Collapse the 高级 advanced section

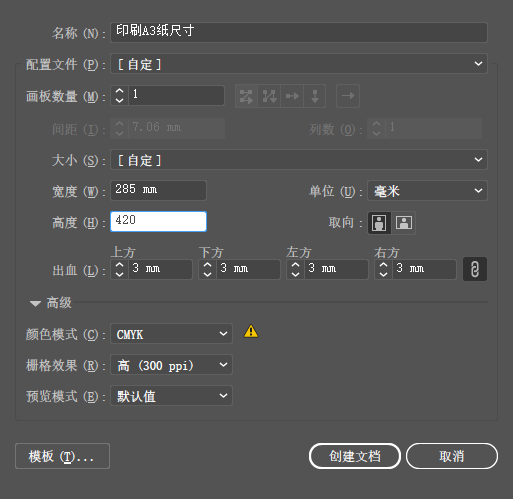35,303
